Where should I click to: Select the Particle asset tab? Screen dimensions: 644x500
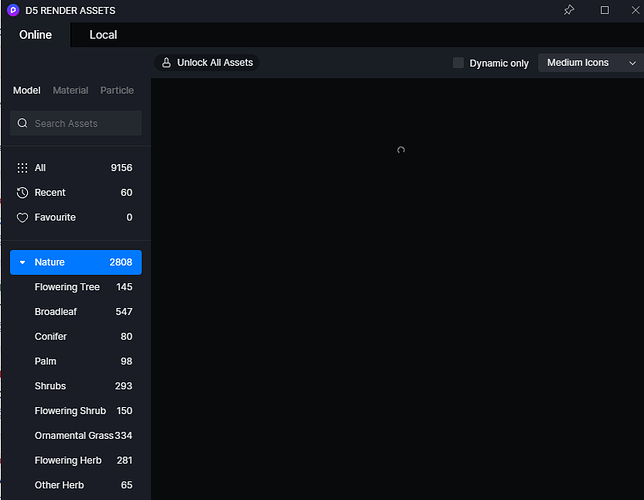(117, 90)
